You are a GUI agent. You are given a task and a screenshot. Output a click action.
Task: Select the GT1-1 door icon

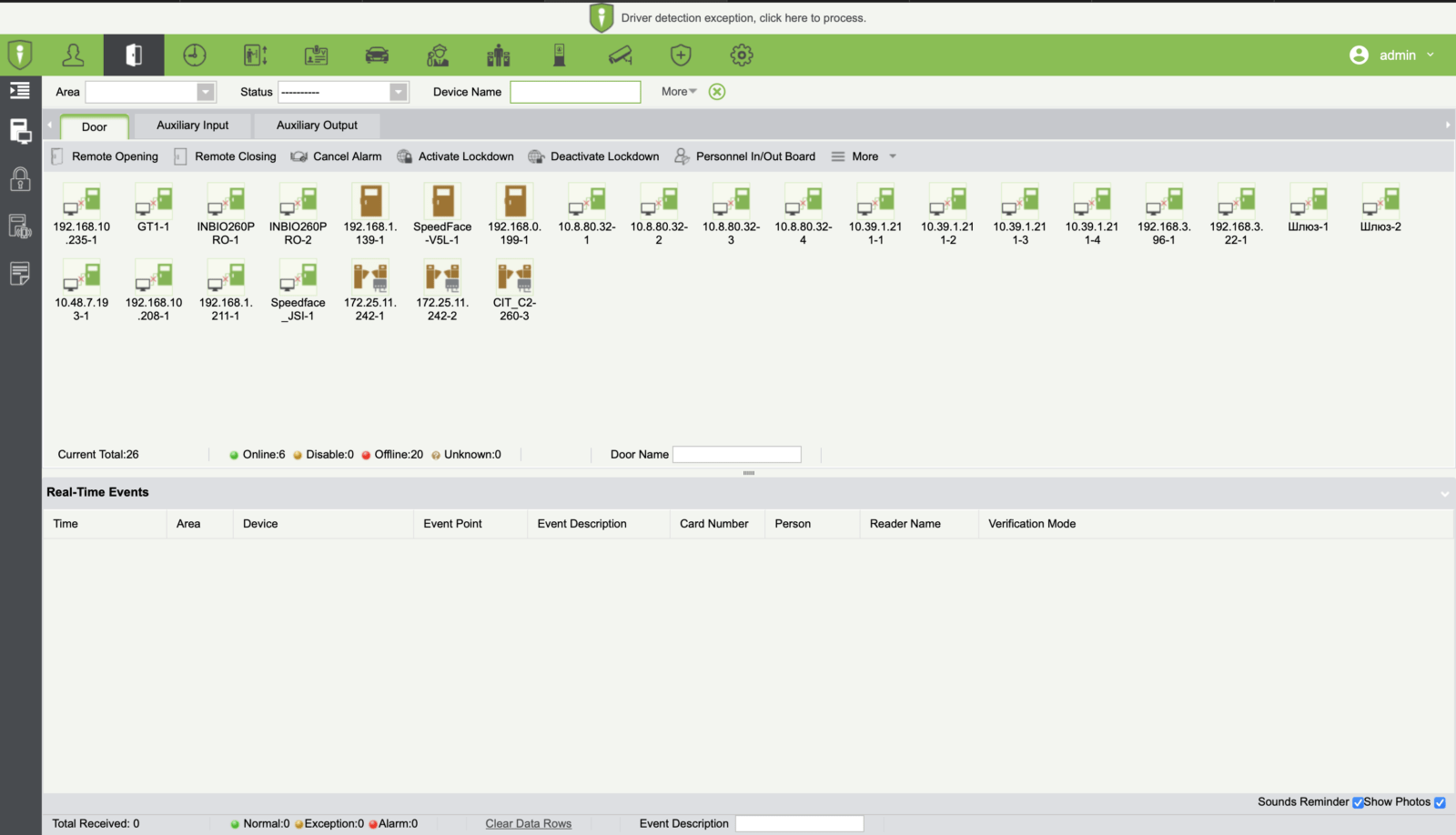tap(154, 201)
